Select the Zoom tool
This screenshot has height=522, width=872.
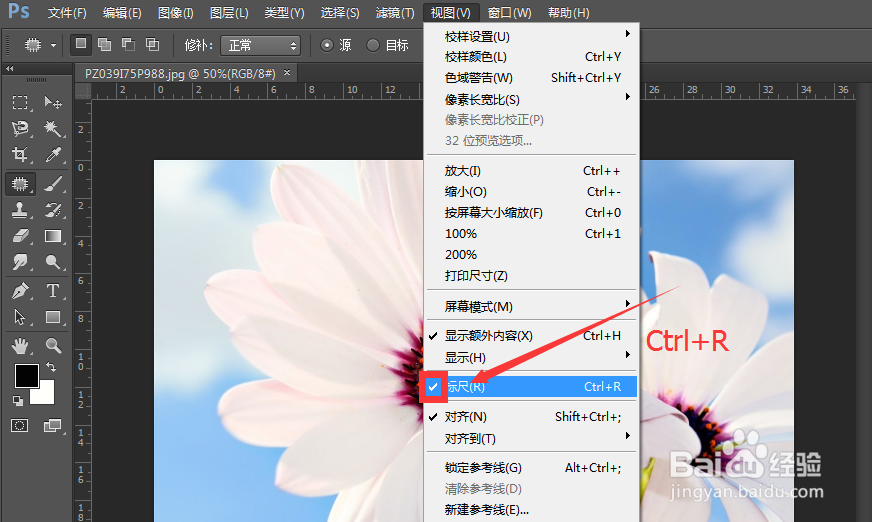[x=53, y=346]
